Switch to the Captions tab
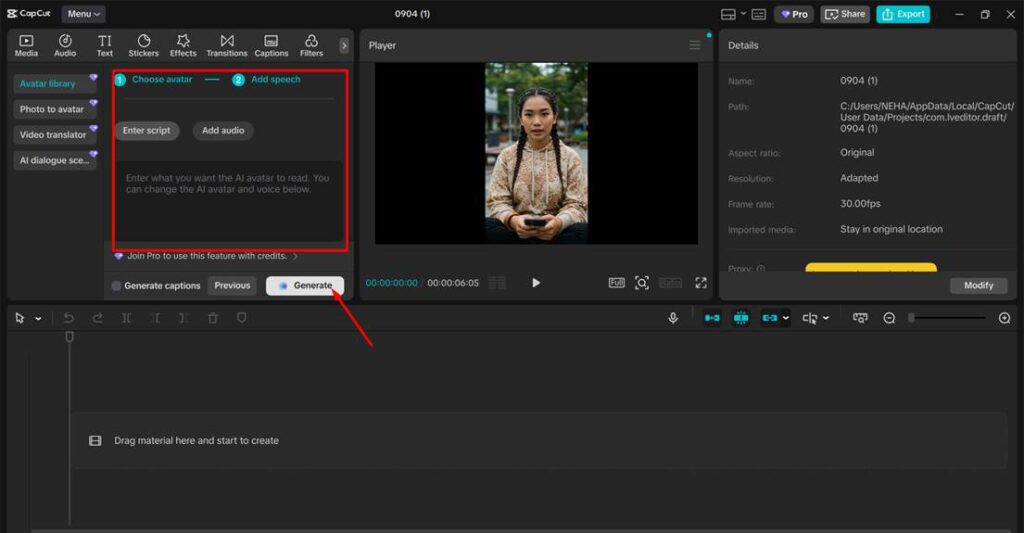The image size is (1024, 533). 271,45
